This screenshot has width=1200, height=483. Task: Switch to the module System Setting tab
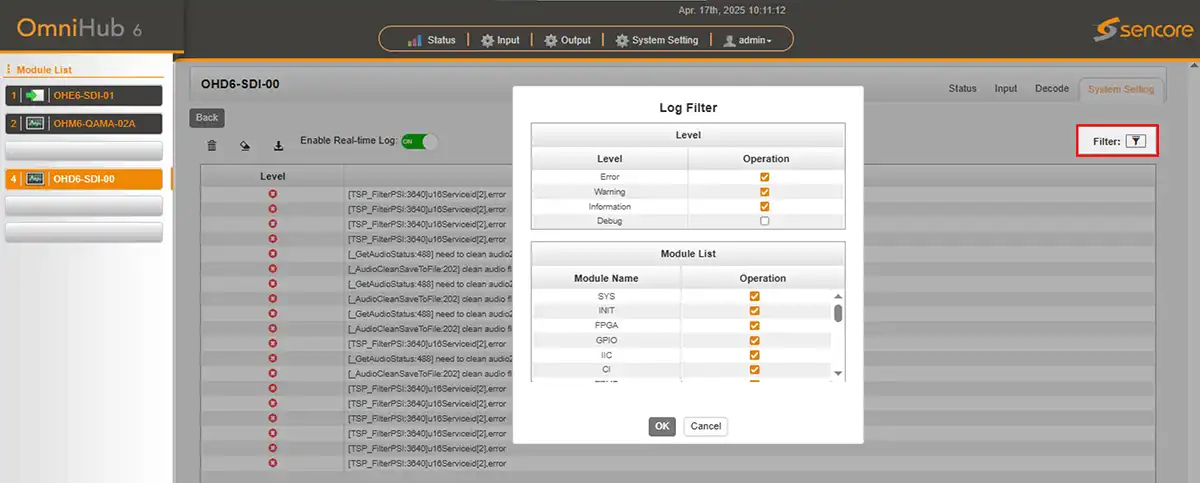1121,89
